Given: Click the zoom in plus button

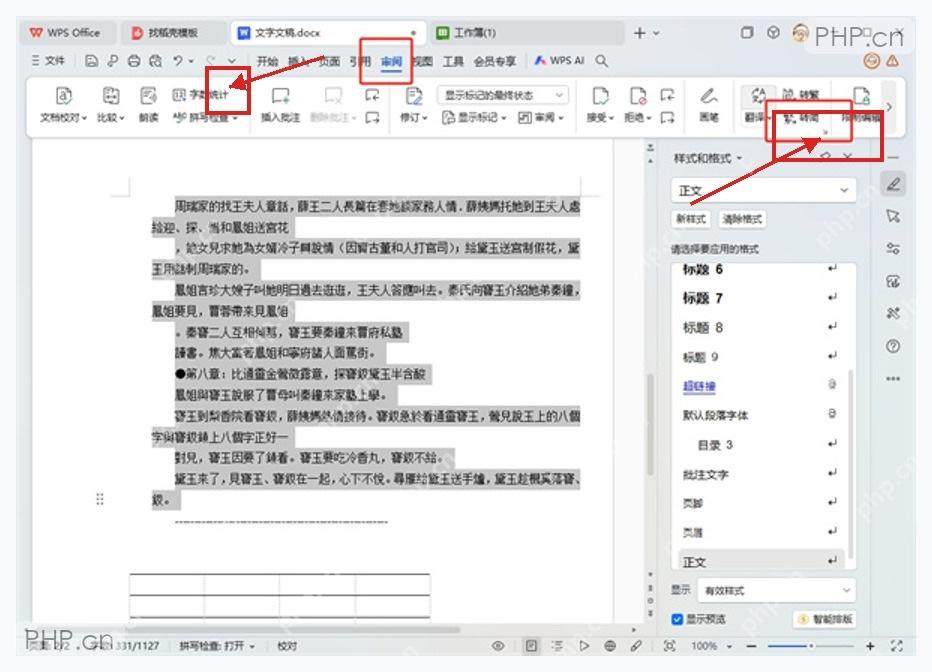Looking at the screenshot, I should 870,646.
